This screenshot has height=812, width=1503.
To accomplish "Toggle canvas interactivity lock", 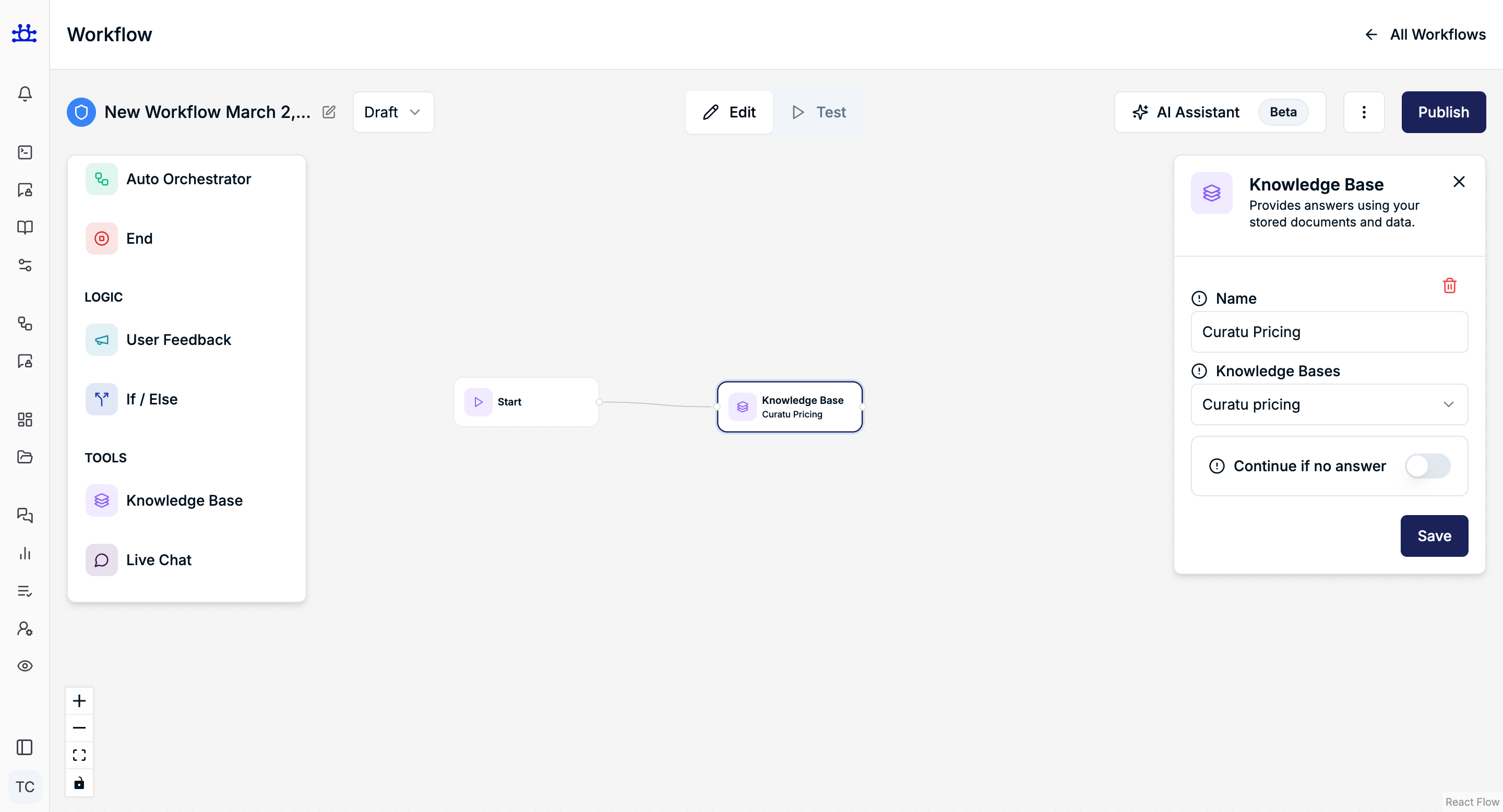I will coord(79,783).
